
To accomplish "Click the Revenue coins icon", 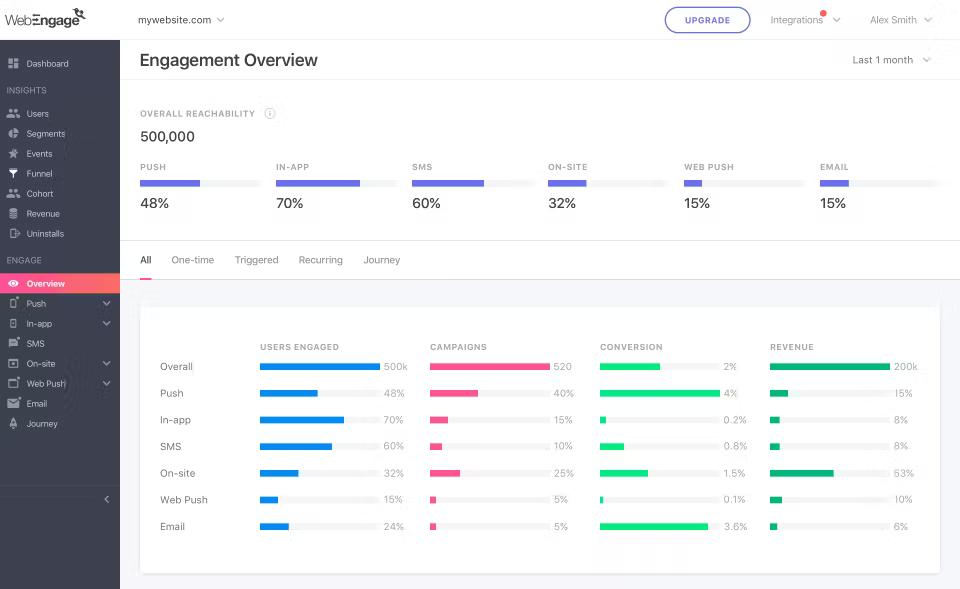I will click(x=13, y=213).
